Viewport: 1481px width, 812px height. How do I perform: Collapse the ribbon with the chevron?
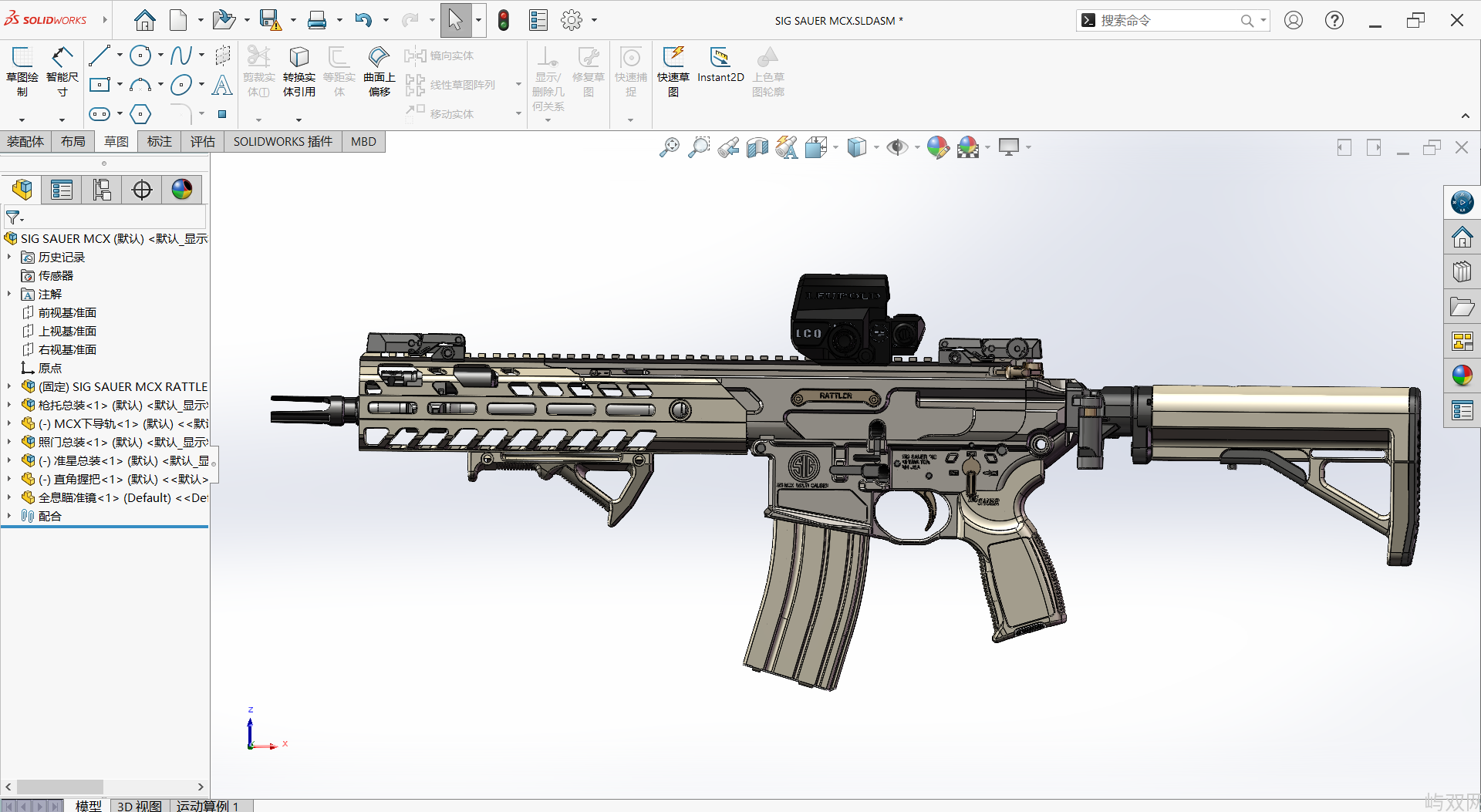tap(1465, 116)
